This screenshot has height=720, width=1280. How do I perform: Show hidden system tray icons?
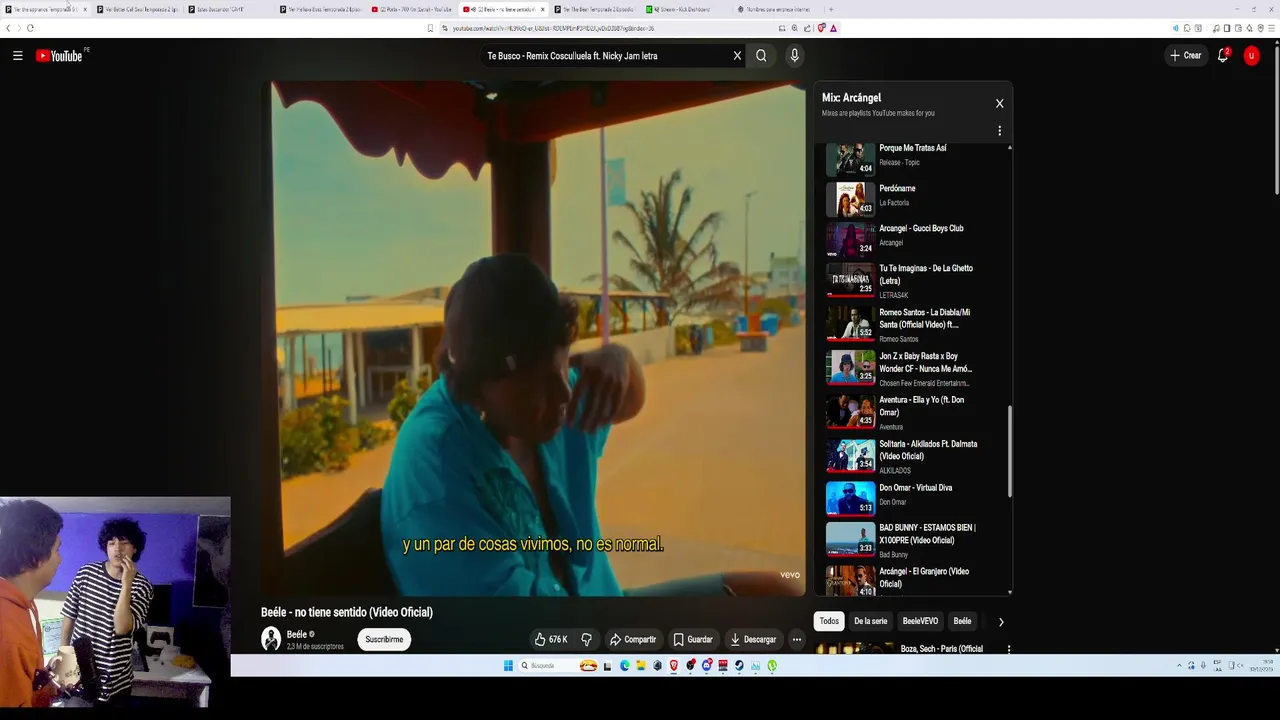[x=1179, y=666]
